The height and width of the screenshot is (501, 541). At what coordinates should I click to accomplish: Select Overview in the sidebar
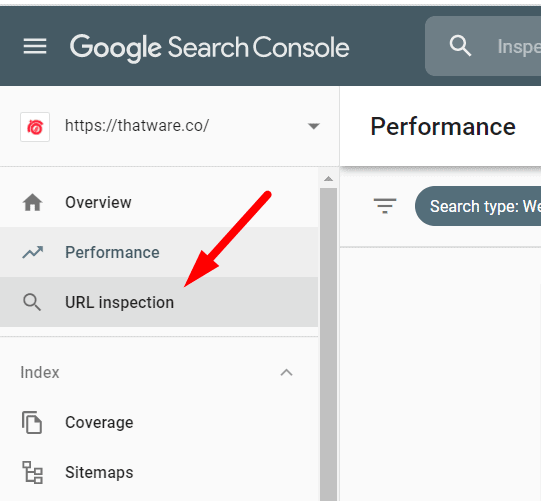(x=159, y=203)
